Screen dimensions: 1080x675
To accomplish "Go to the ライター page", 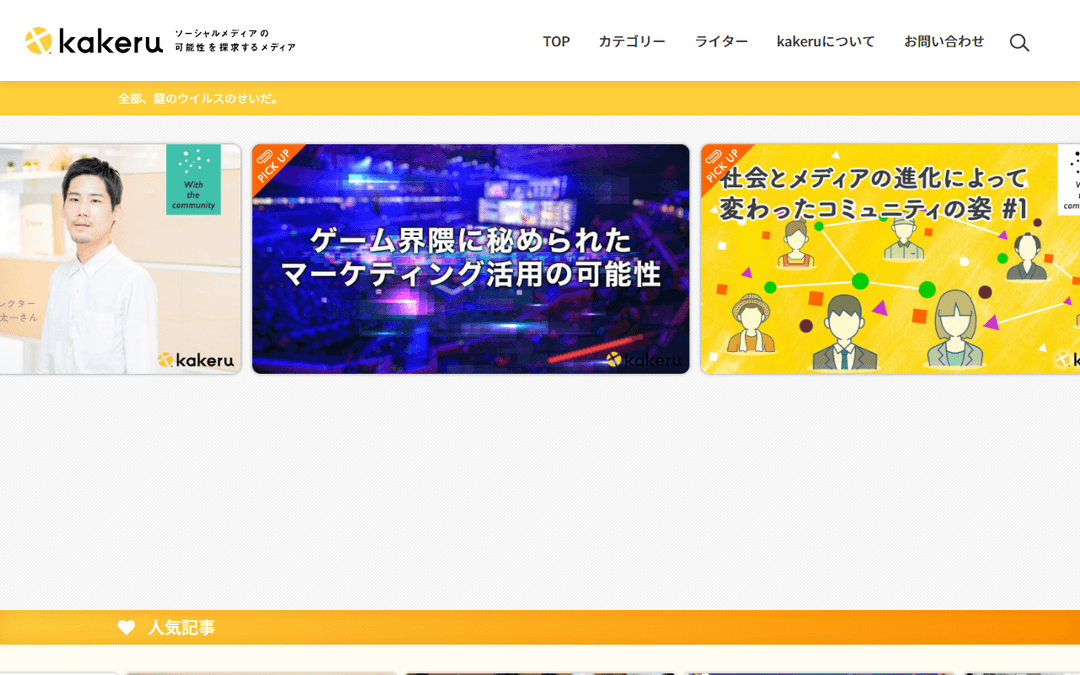I will [721, 41].
